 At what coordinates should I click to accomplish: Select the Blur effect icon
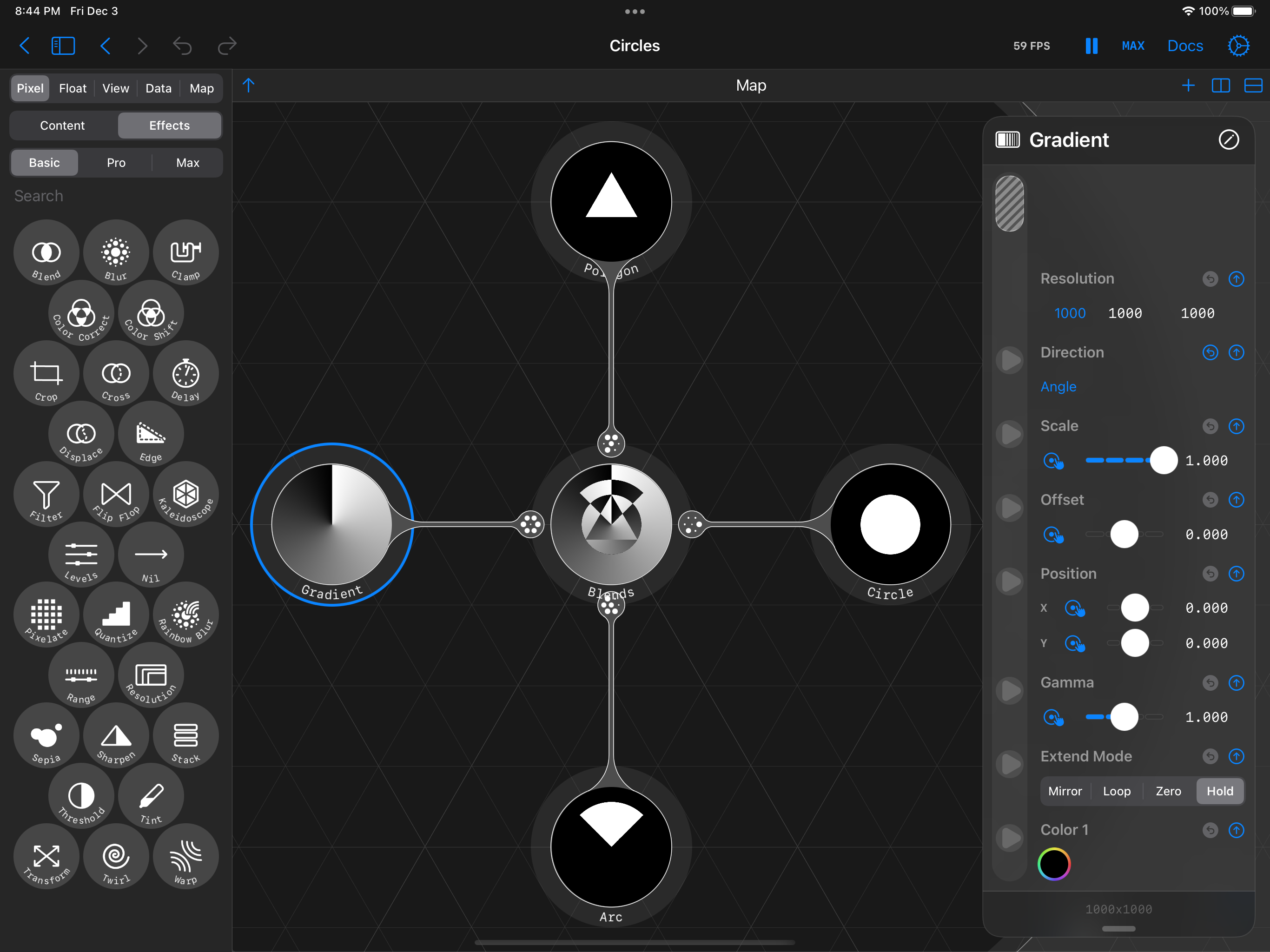click(116, 252)
